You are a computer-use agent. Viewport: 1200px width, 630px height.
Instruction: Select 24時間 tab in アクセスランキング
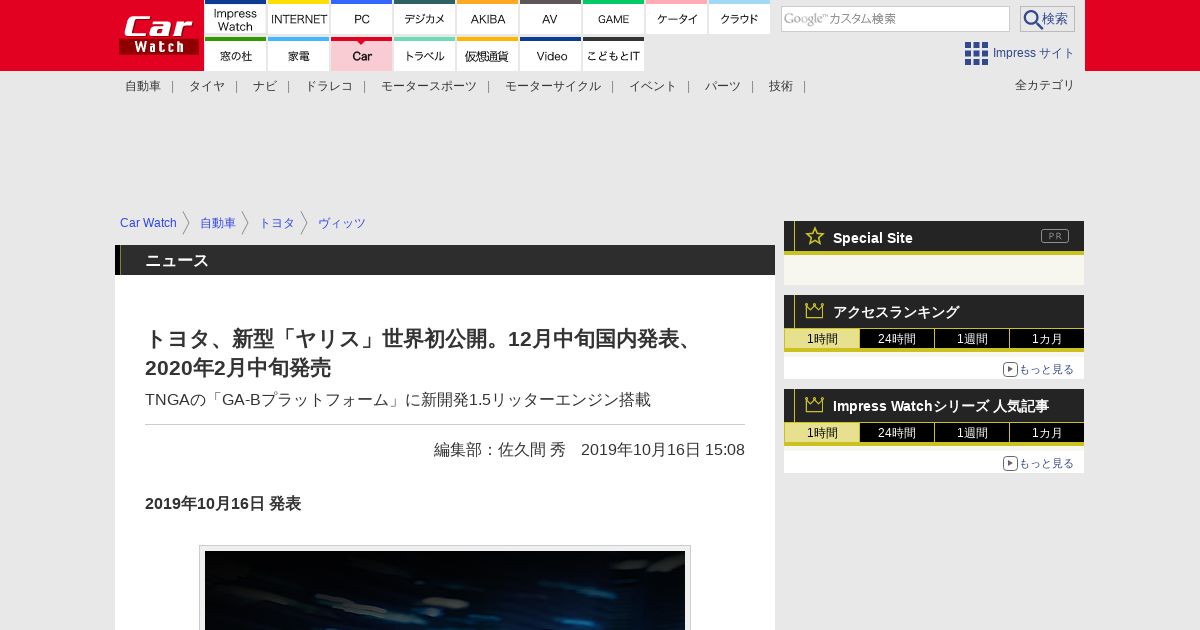(897, 339)
